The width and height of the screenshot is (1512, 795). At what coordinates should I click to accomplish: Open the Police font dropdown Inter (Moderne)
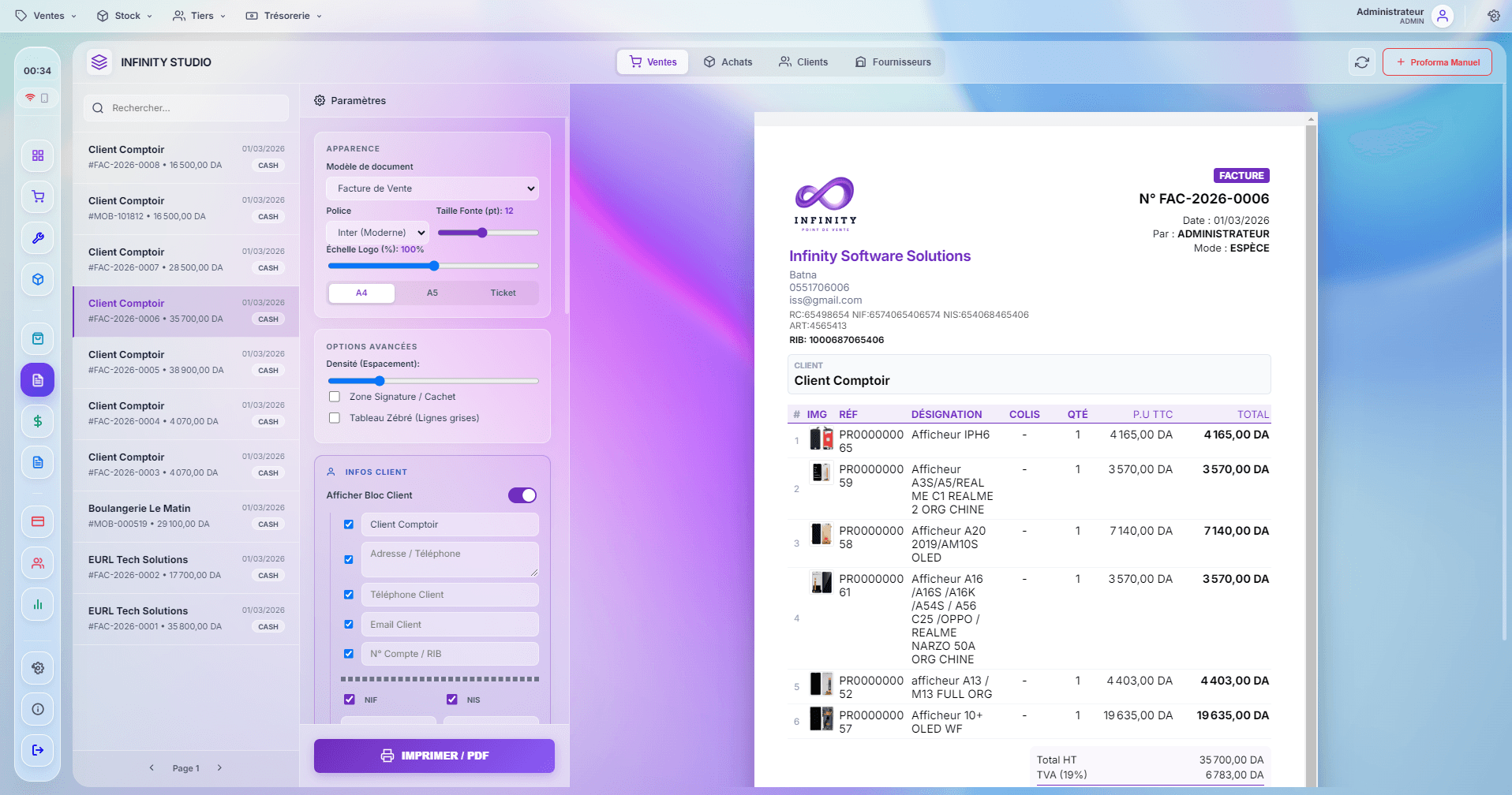(x=376, y=232)
